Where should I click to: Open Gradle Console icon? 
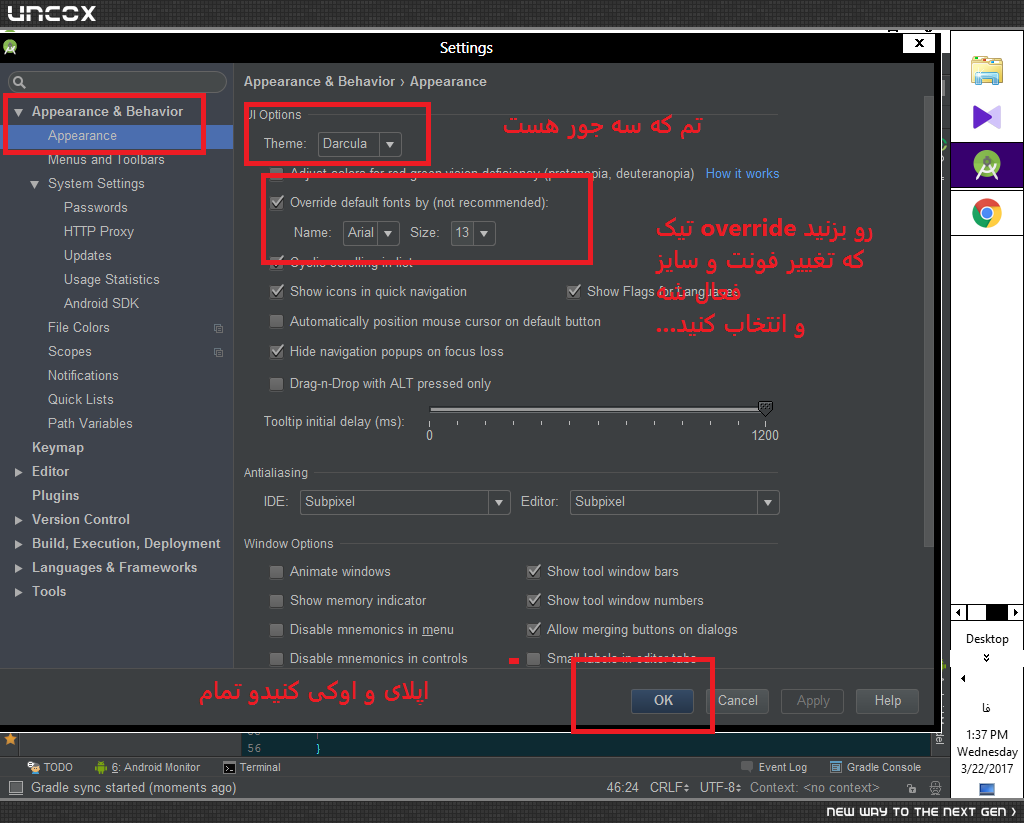(835, 767)
